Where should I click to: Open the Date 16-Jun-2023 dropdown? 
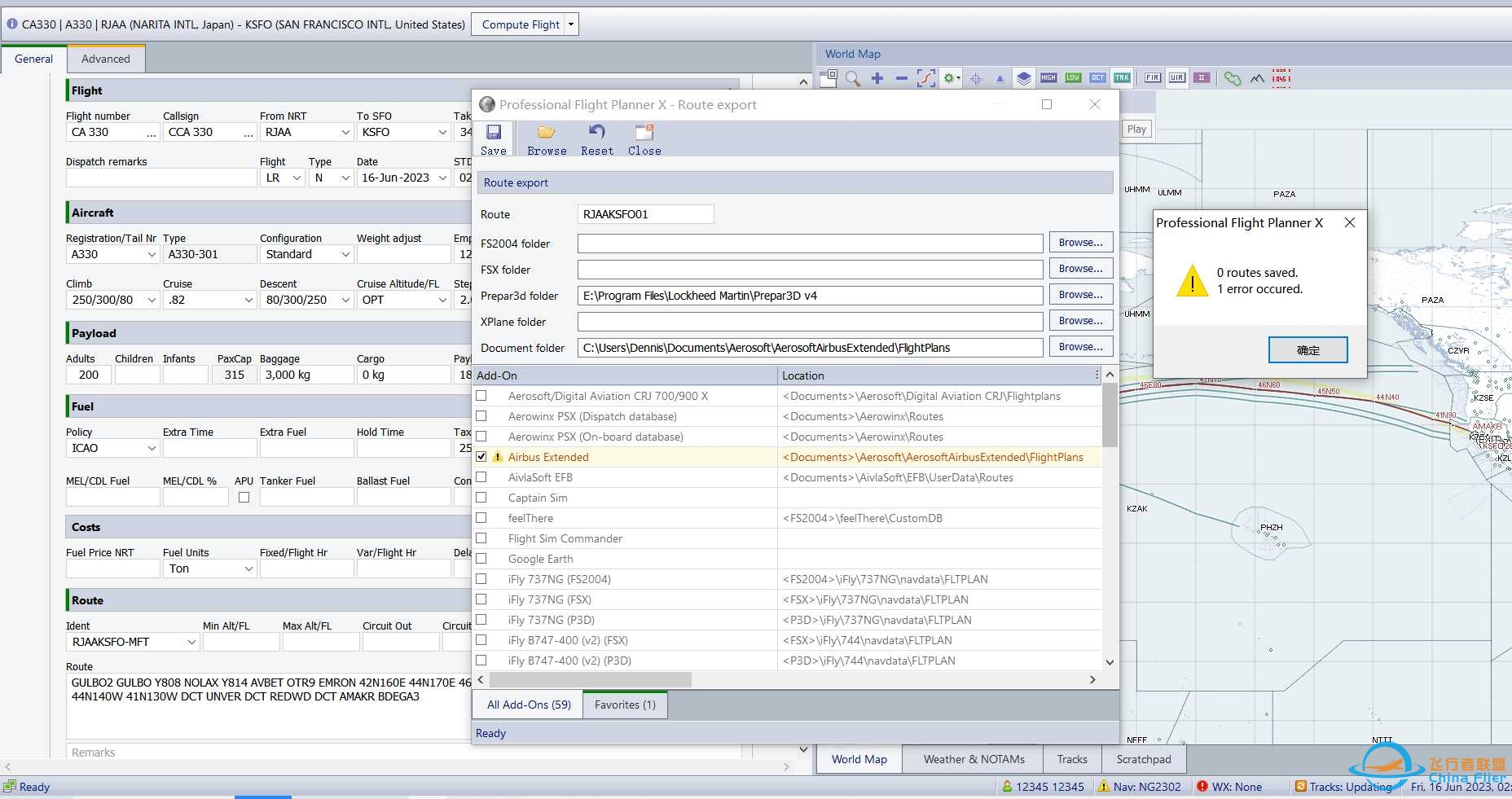442,178
